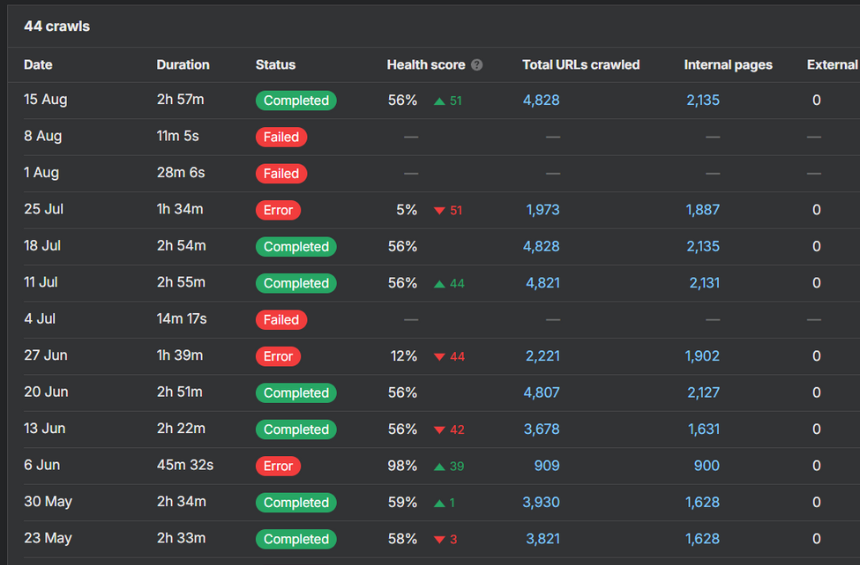Open internal pages 2,131 for 11 Jul
The width and height of the screenshot is (860, 565).
point(705,283)
